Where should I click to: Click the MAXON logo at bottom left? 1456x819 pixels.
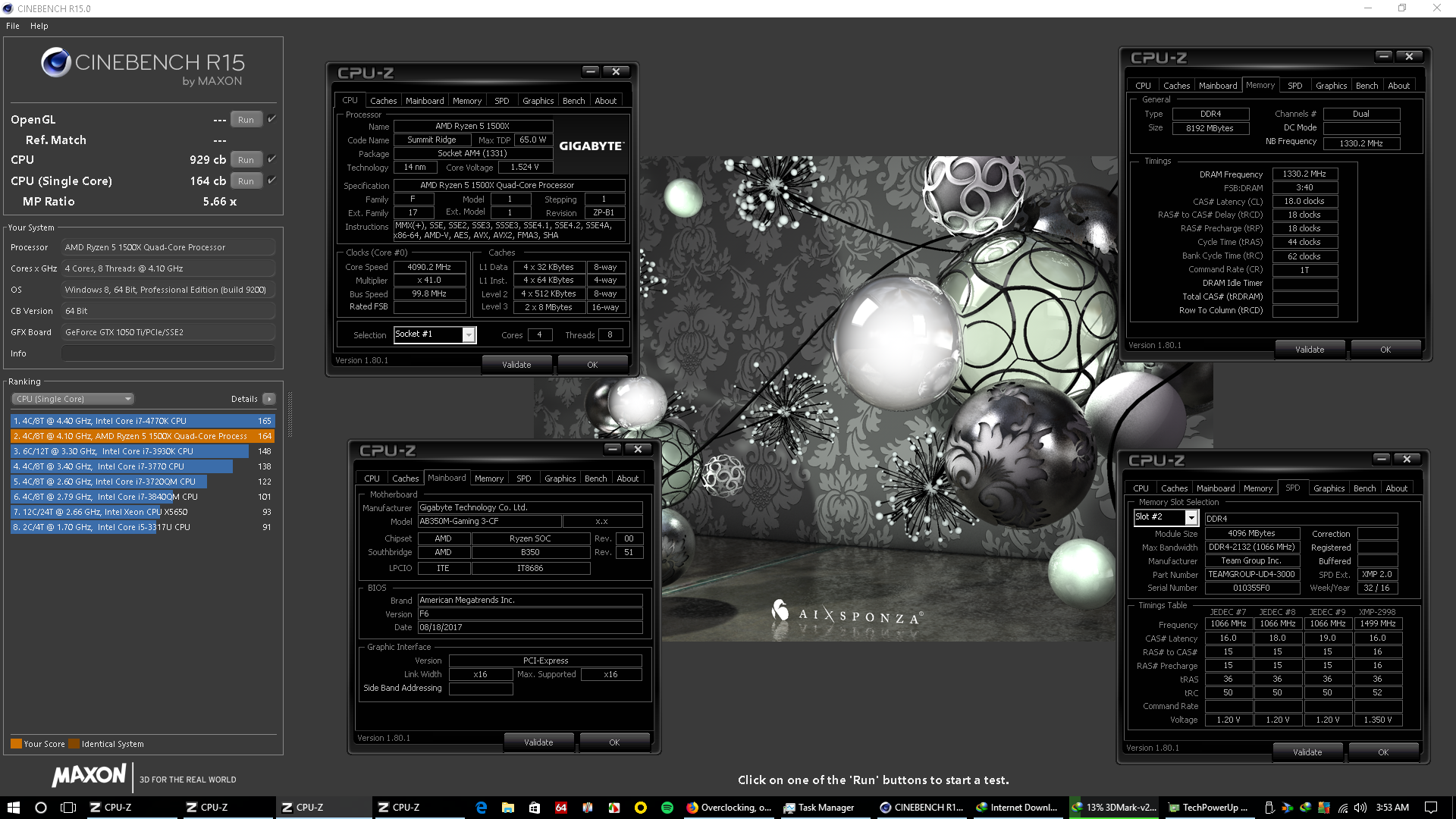click(x=89, y=775)
